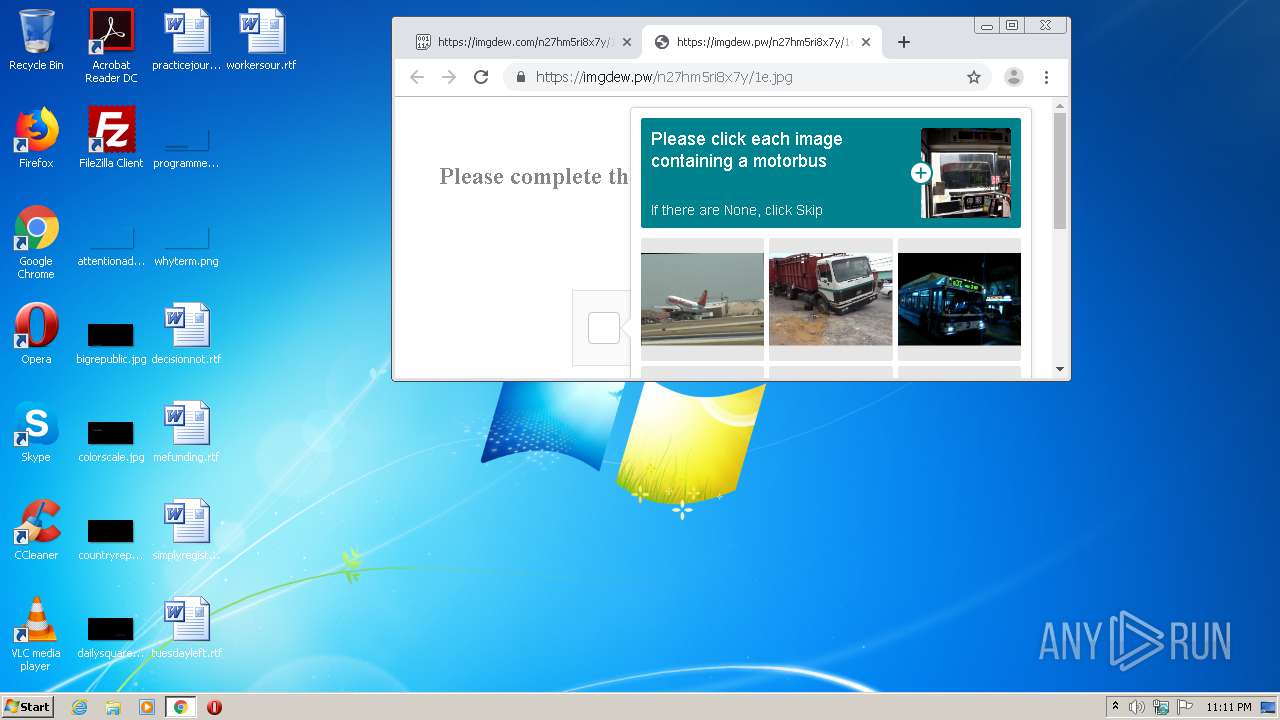The width and height of the screenshot is (1280, 720).
Task: Select mefunding.rtf document icon
Action: (x=186, y=432)
